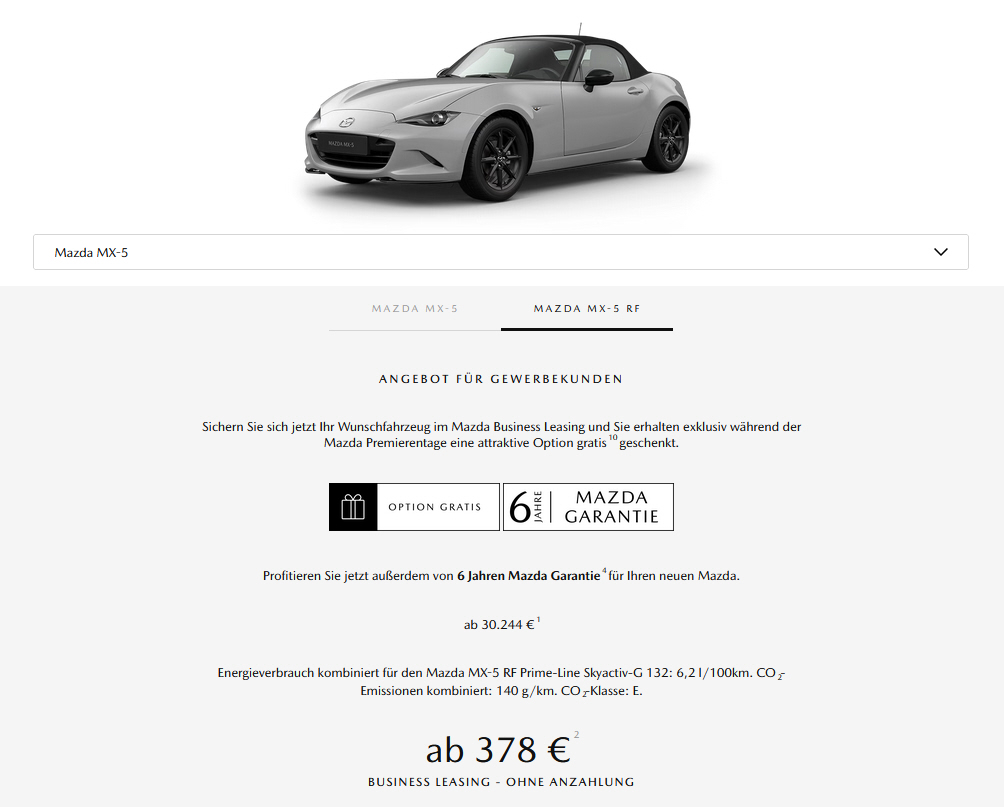The height and width of the screenshot is (807, 1004).
Task: Click the ab 378 € leasing price
Action: 498,749
